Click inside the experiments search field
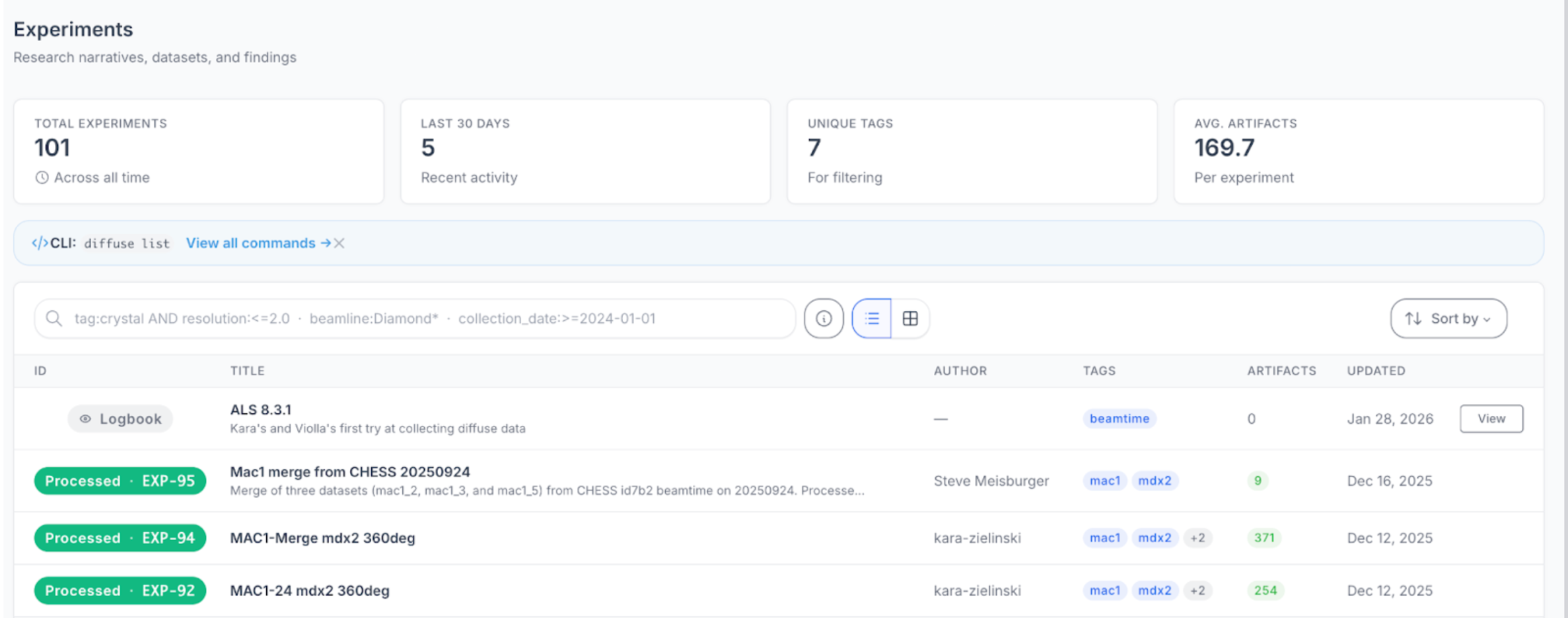The width and height of the screenshot is (1568, 618). 396,318
